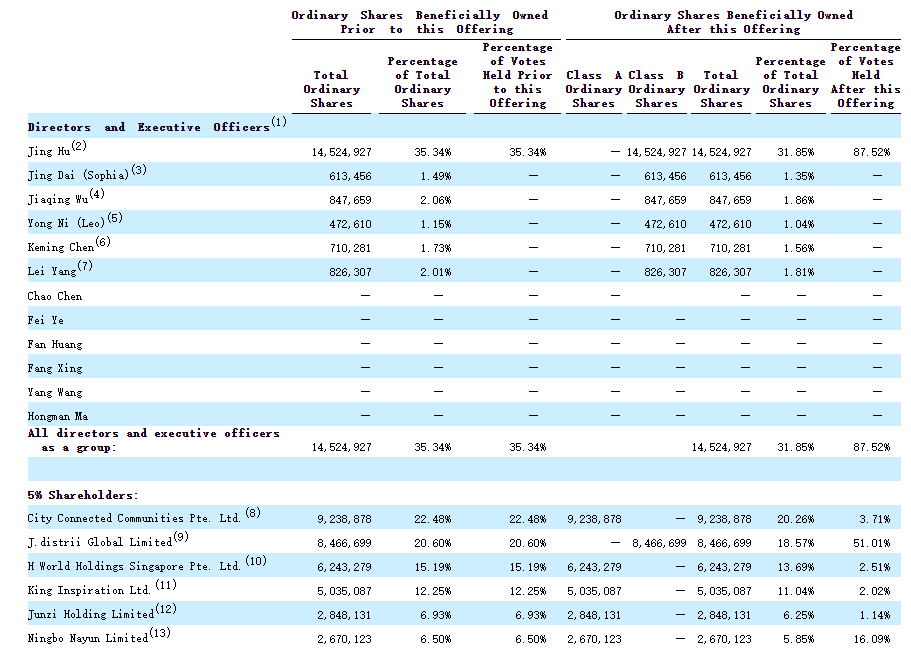Click 'Ningbo Nayun Limited' row label

pyautogui.click(x=88, y=638)
